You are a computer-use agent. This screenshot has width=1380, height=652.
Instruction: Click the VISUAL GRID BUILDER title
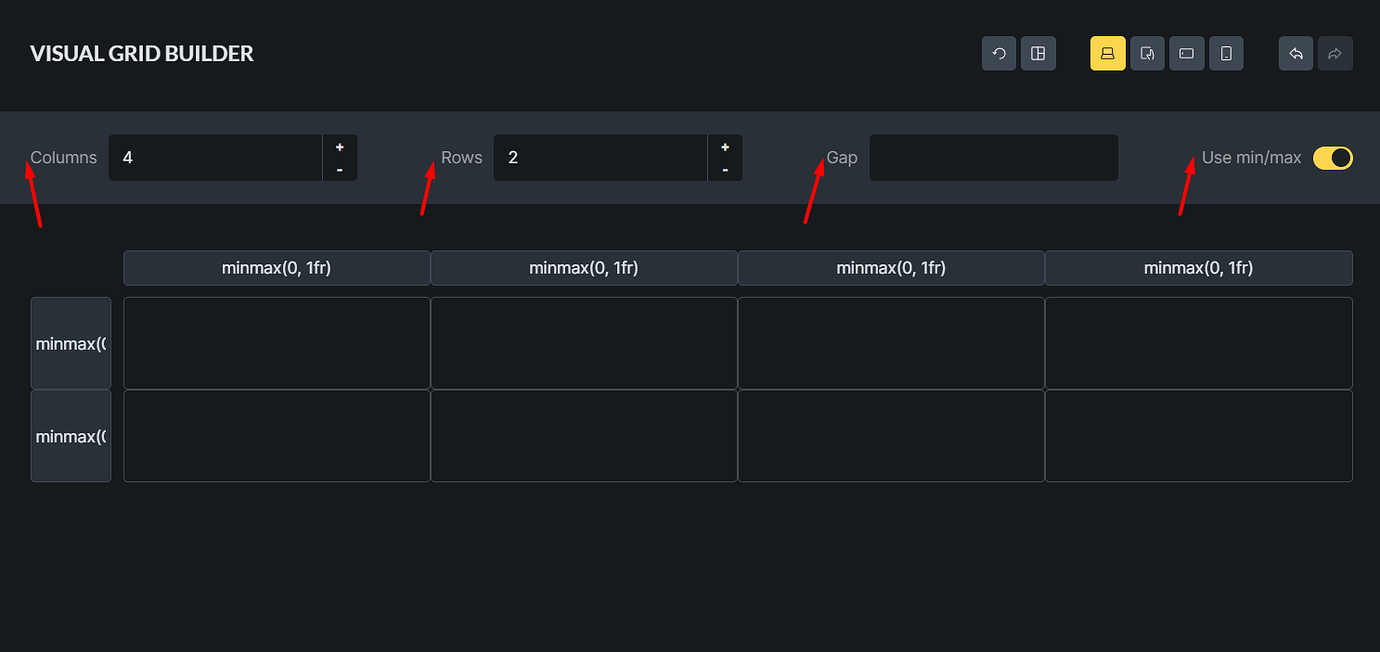(141, 53)
